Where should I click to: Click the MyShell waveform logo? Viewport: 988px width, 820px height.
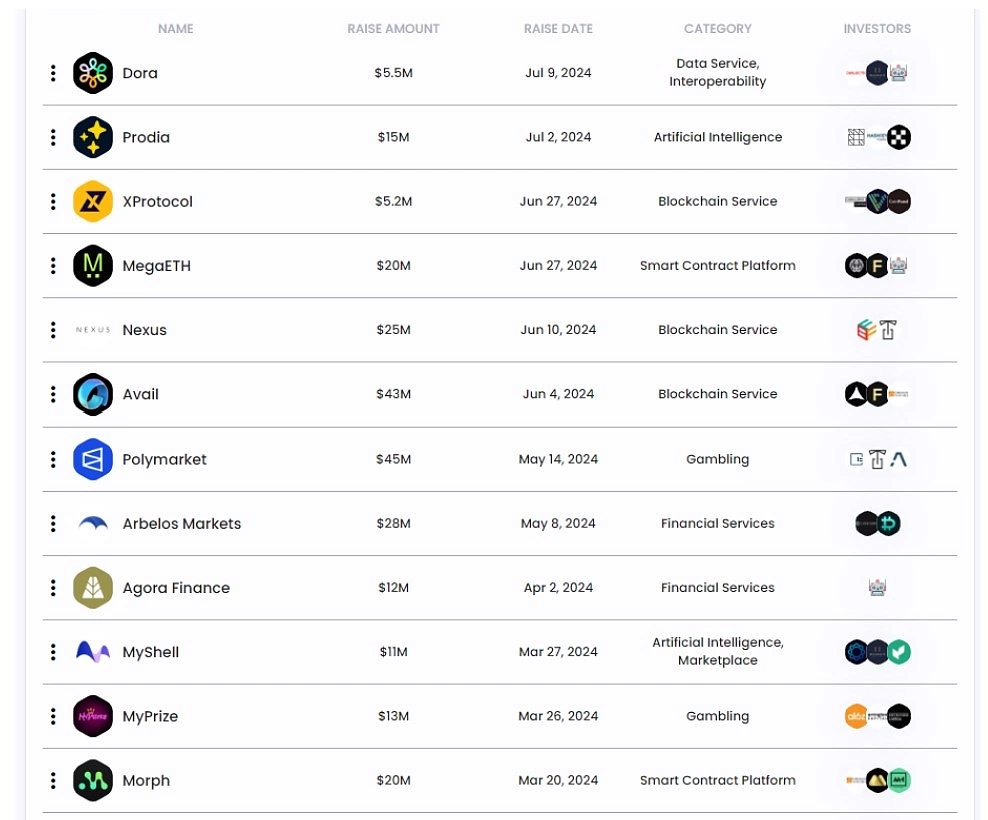click(x=92, y=651)
